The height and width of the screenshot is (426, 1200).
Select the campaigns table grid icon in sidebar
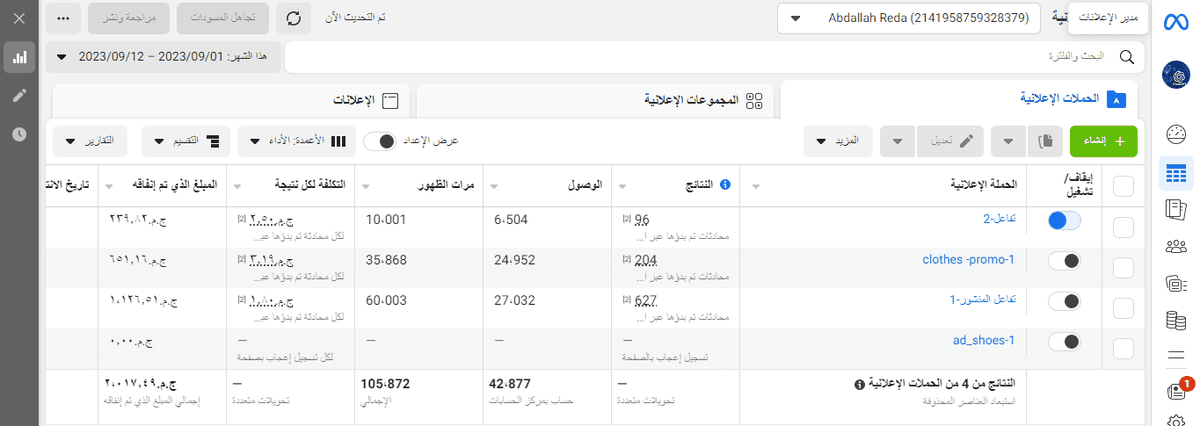click(1176, 173)
